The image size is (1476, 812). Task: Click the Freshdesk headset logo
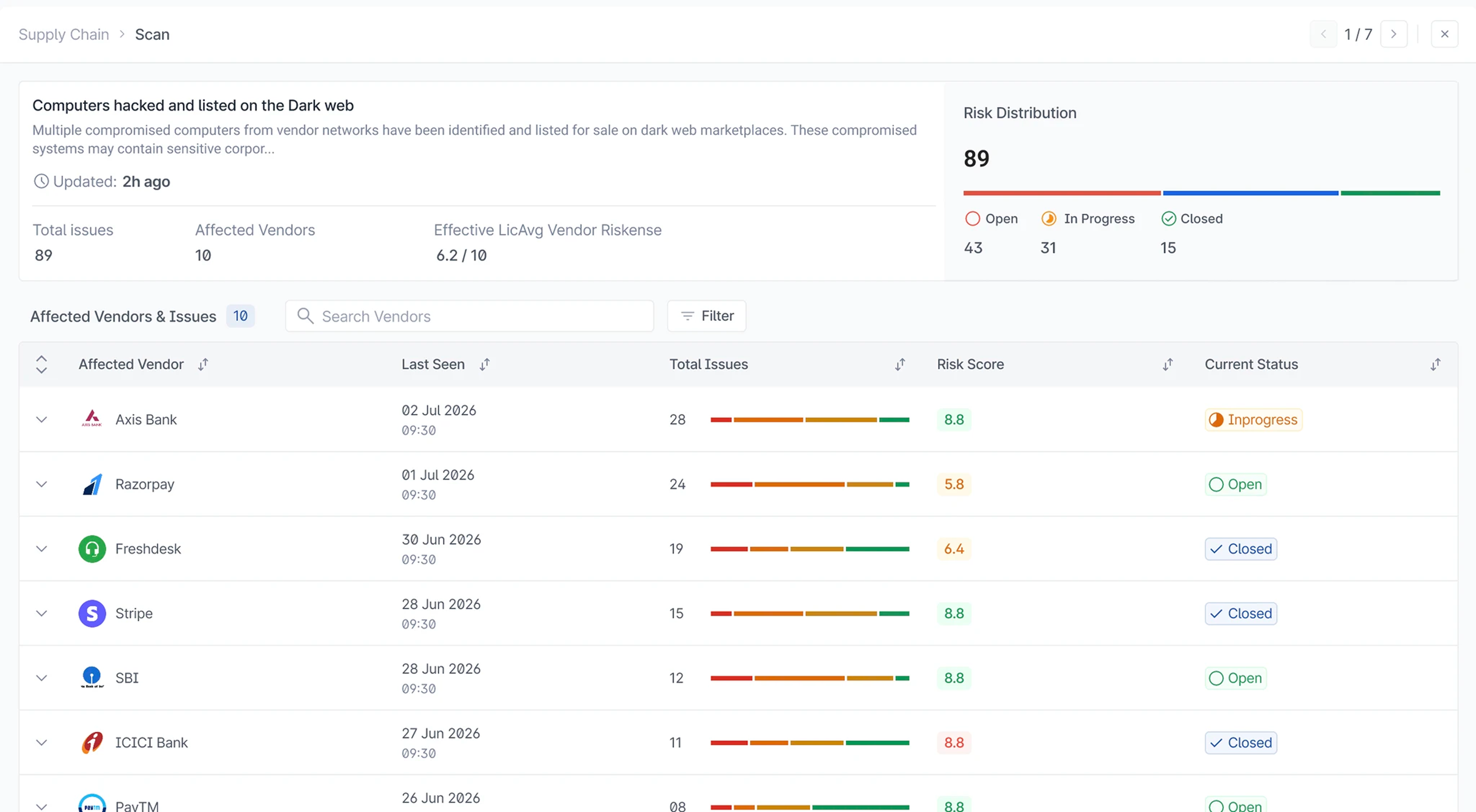(x=92, y=549)
